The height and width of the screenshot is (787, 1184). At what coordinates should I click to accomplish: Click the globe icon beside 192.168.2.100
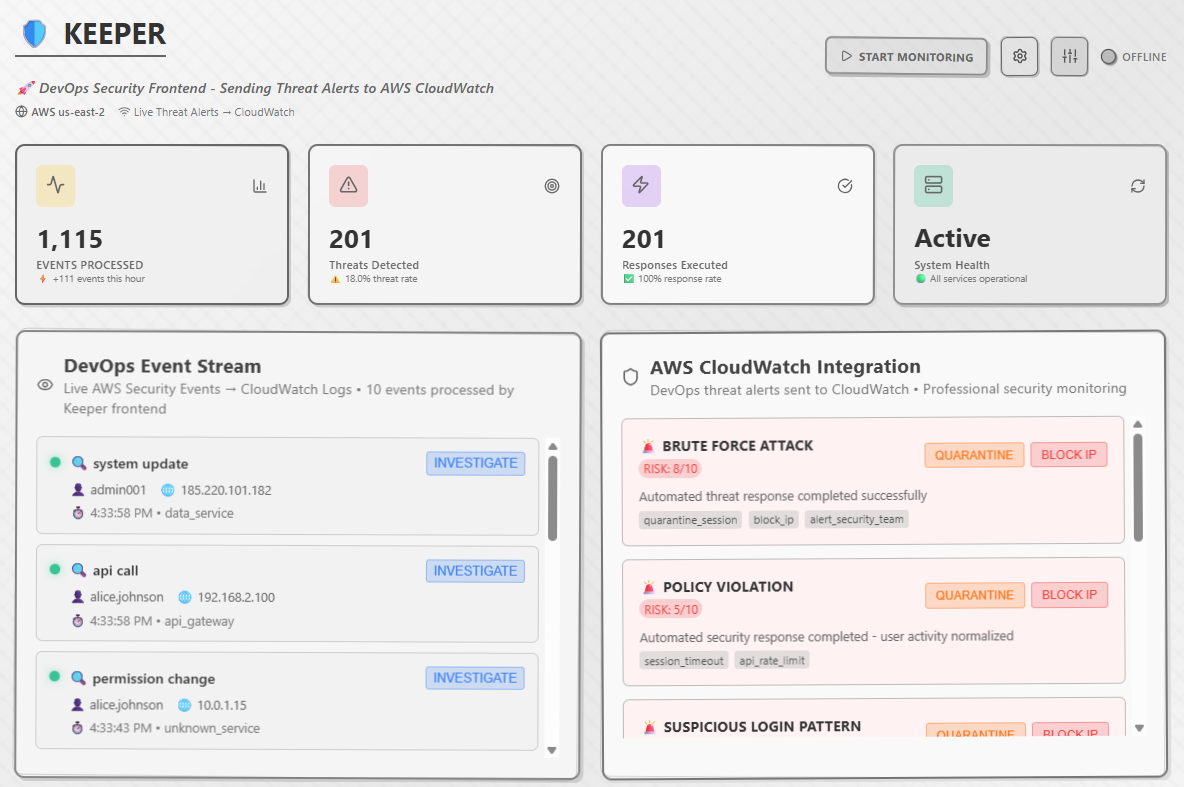185,597
